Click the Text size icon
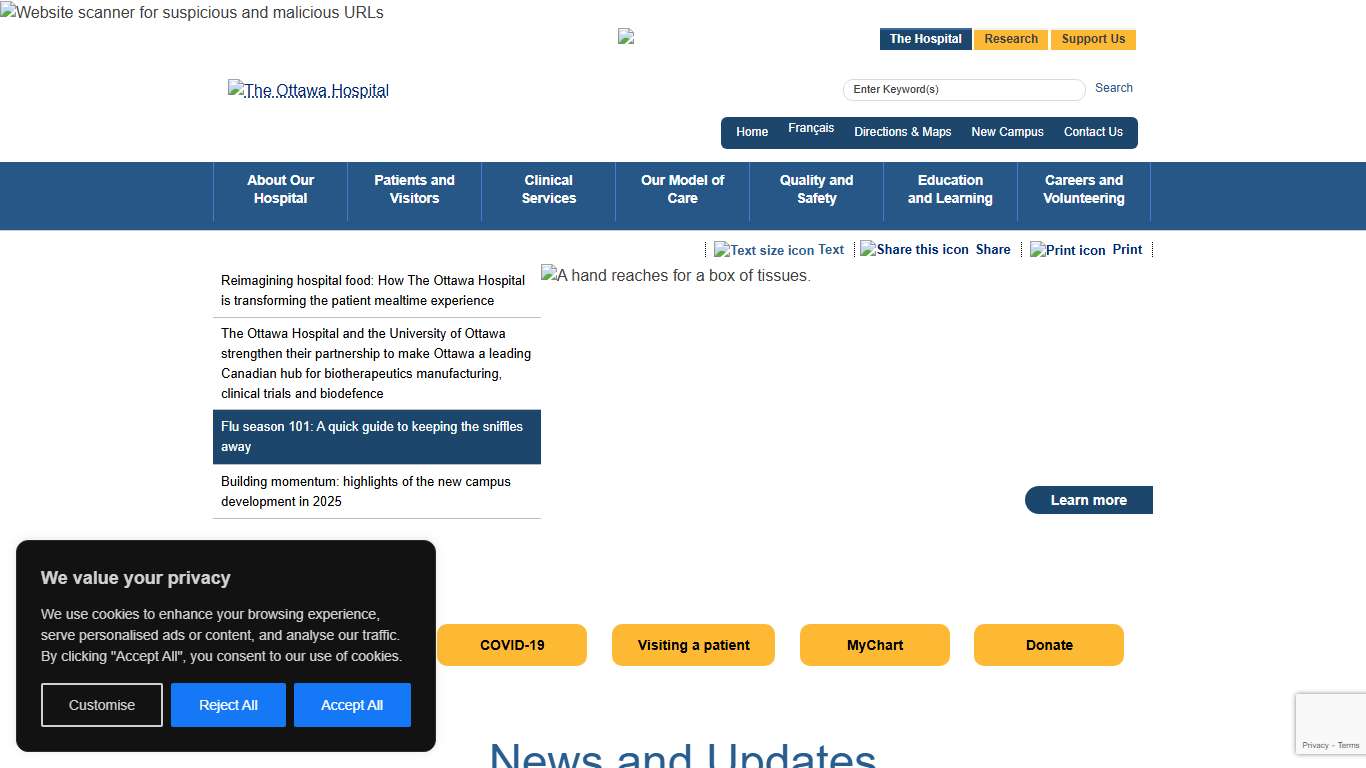This screenshot has width=1366, height=768. [764, 250]
